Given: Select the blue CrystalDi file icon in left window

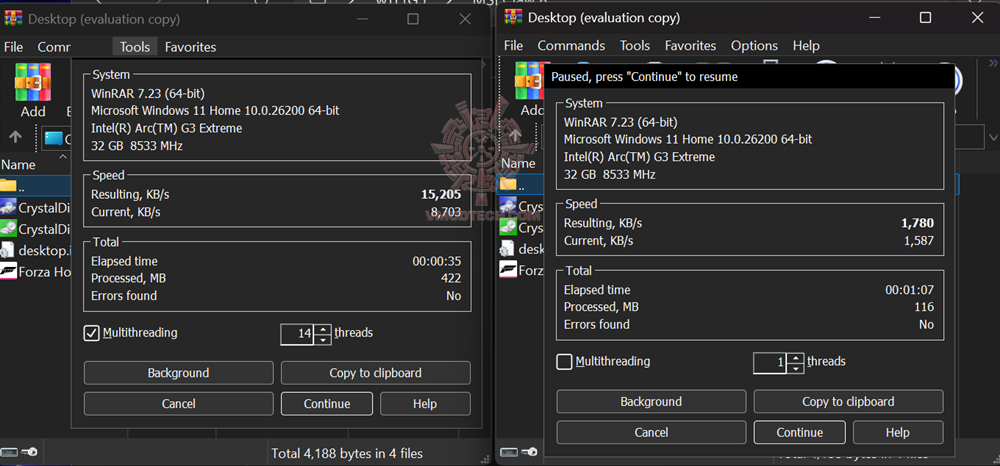Looking at the screenshot, I should click(8, 207).
